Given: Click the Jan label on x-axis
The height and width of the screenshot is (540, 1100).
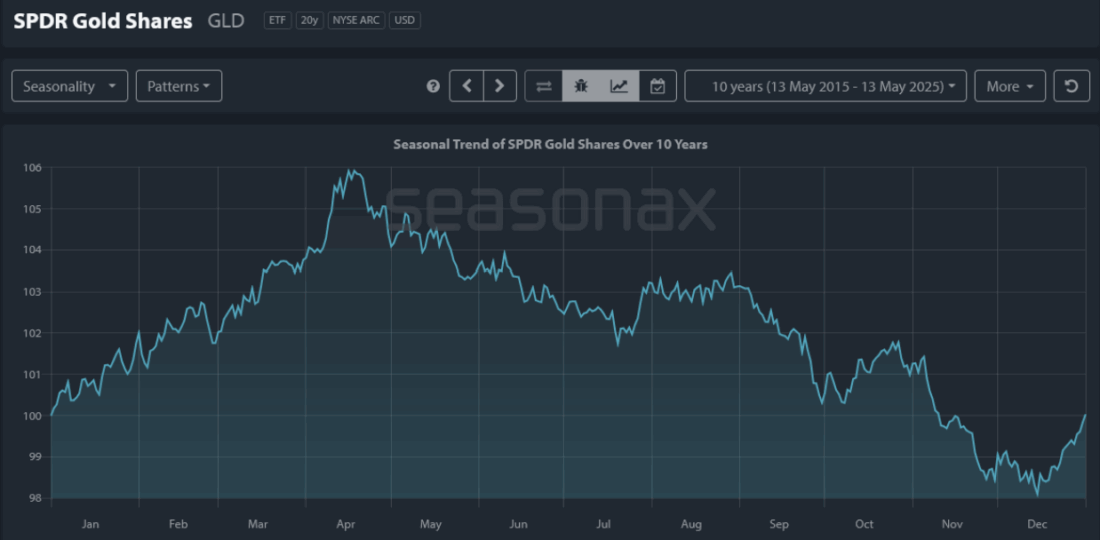Looking at the screenshot, I should click(x=90, y=525).
